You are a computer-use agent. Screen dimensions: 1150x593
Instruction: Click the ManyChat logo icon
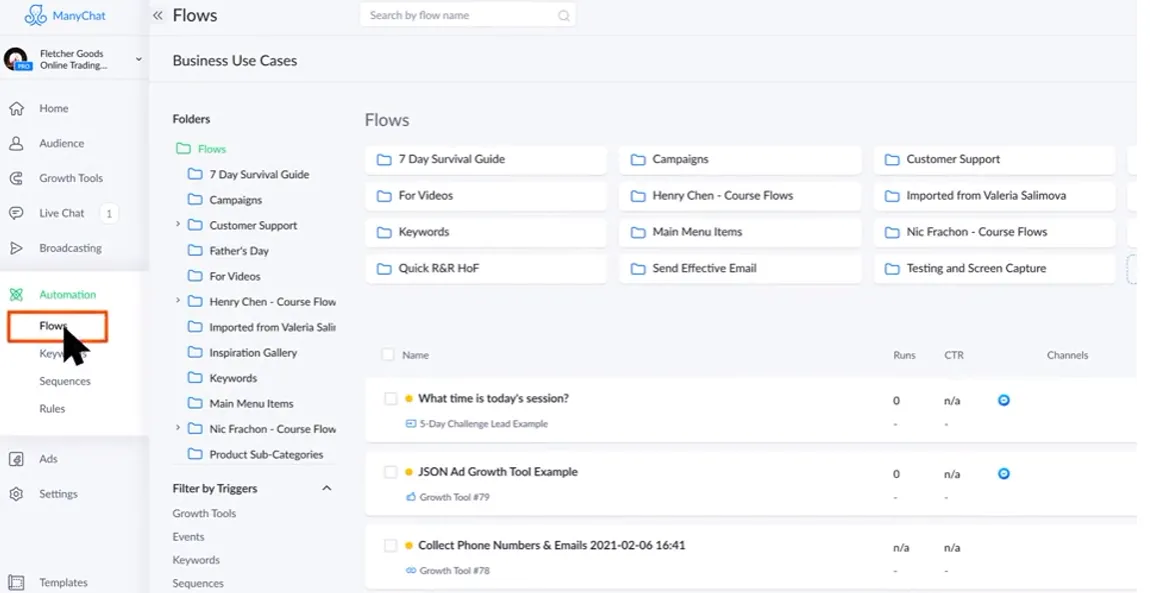coord(36,16)
